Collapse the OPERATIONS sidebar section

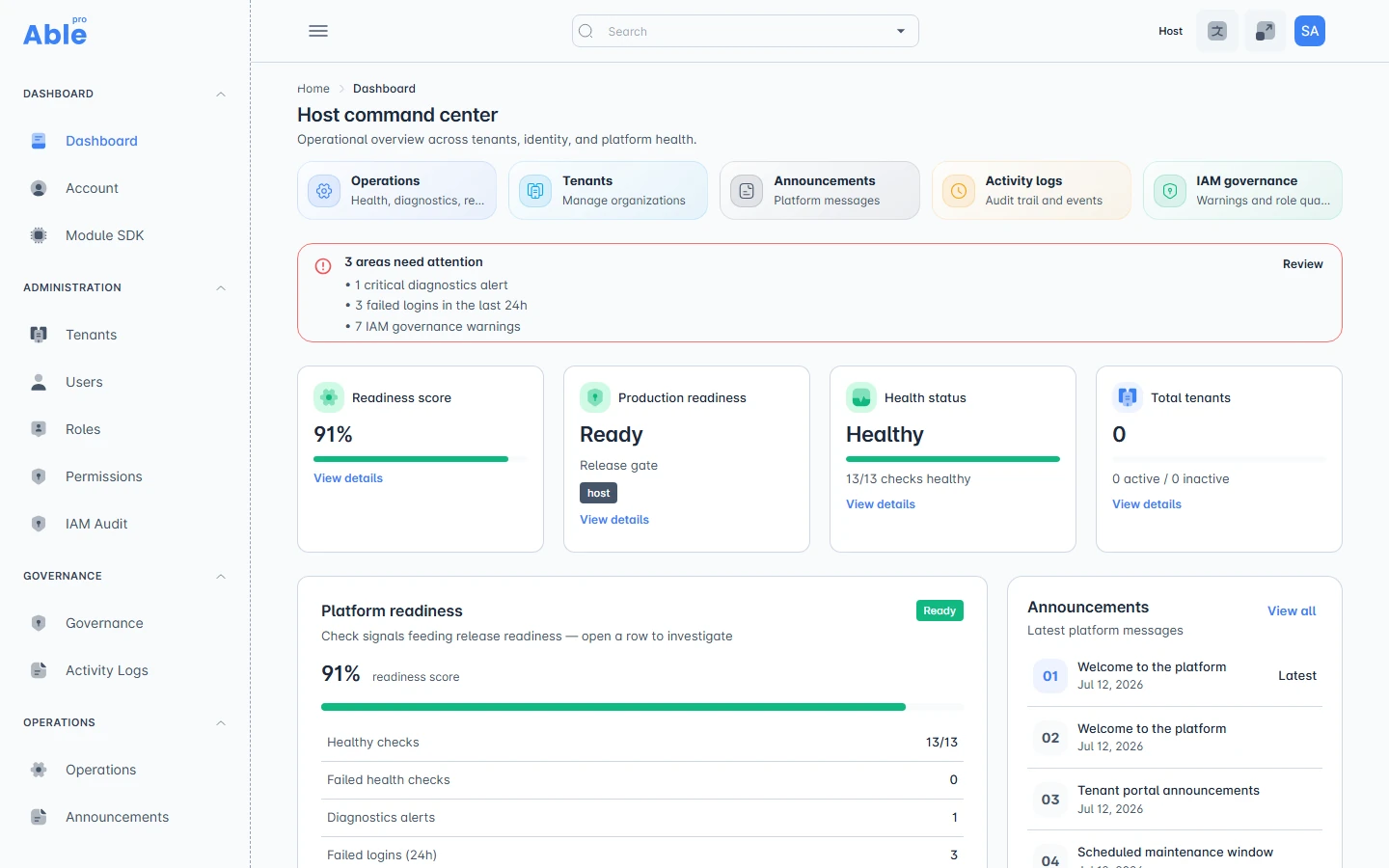(x=221, y=723)
